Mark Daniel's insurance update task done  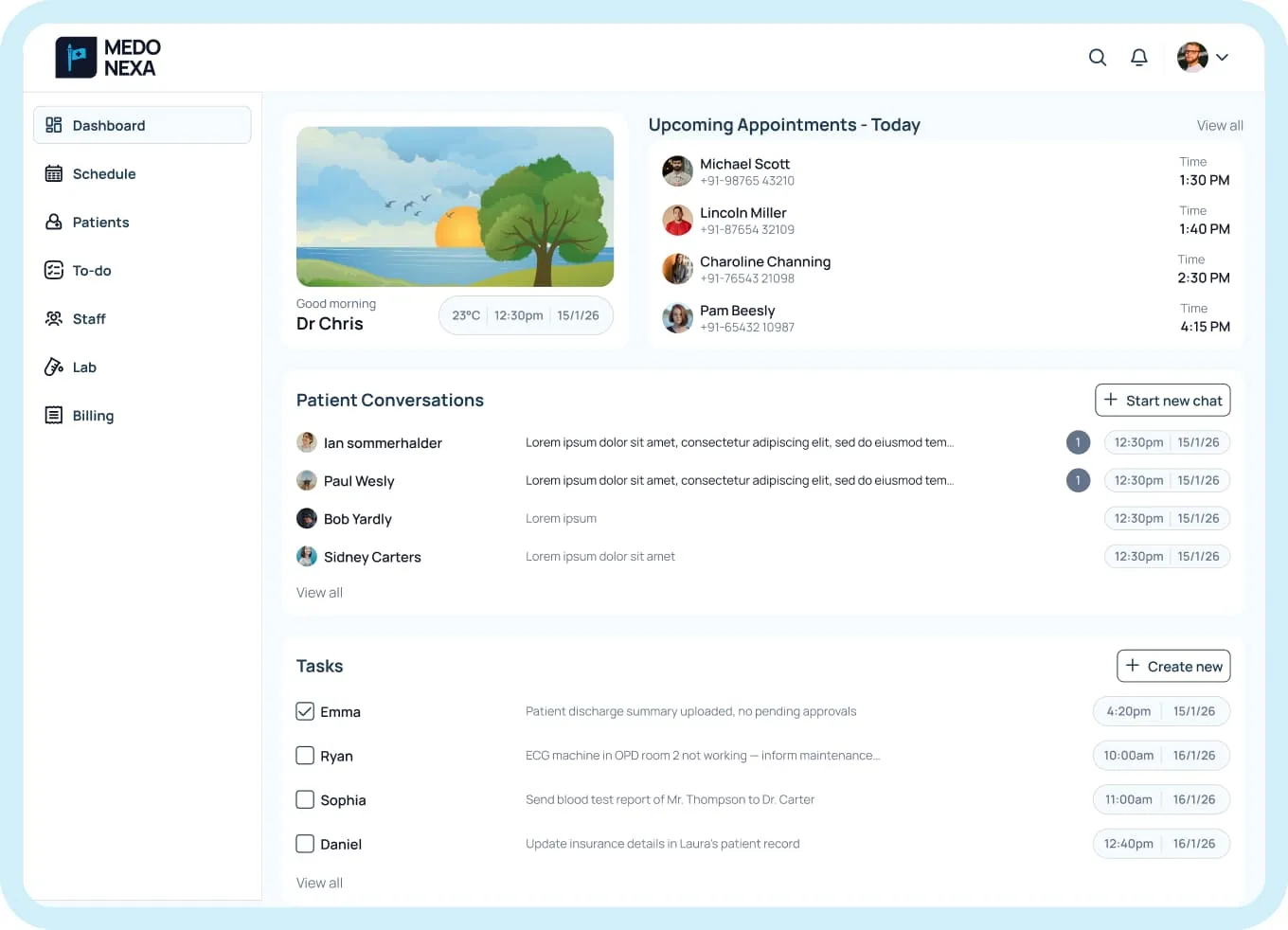304,843
